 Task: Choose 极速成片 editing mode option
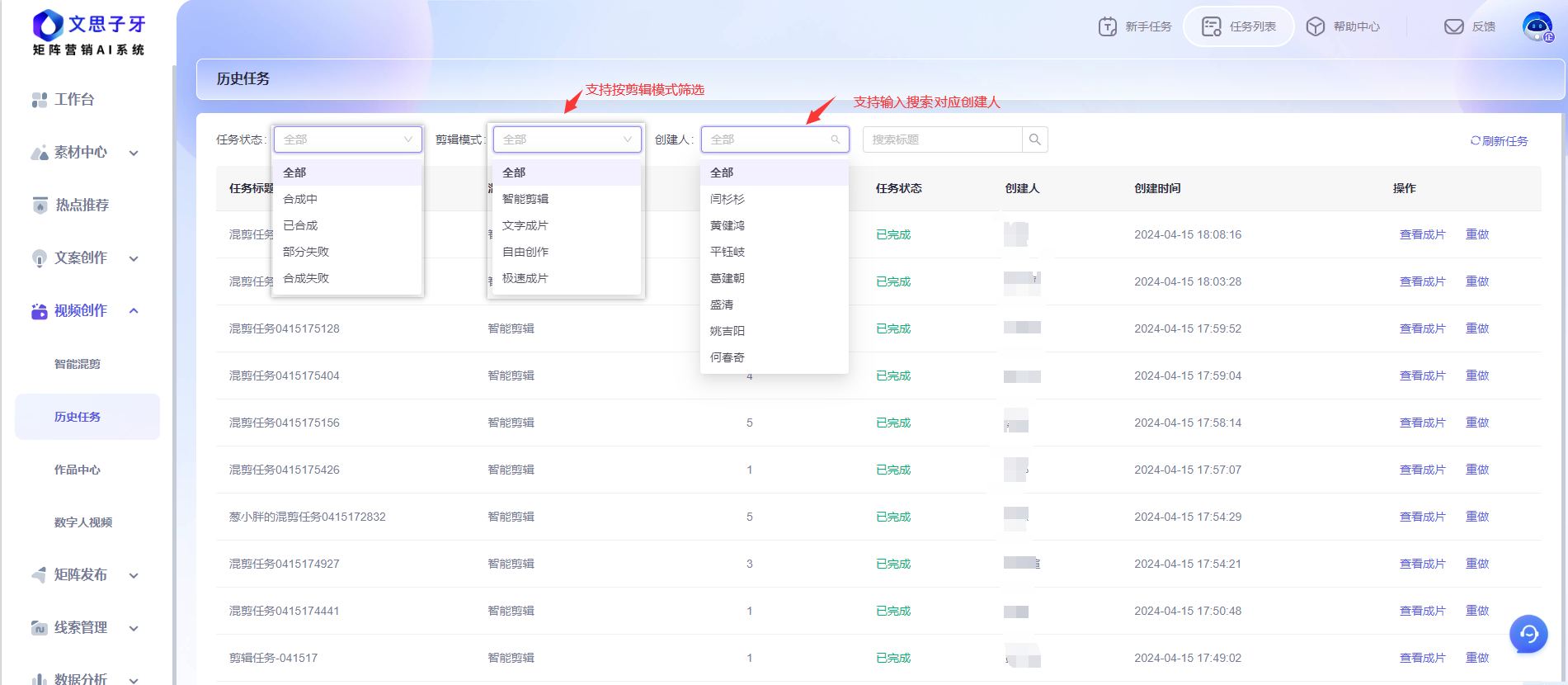567,278
